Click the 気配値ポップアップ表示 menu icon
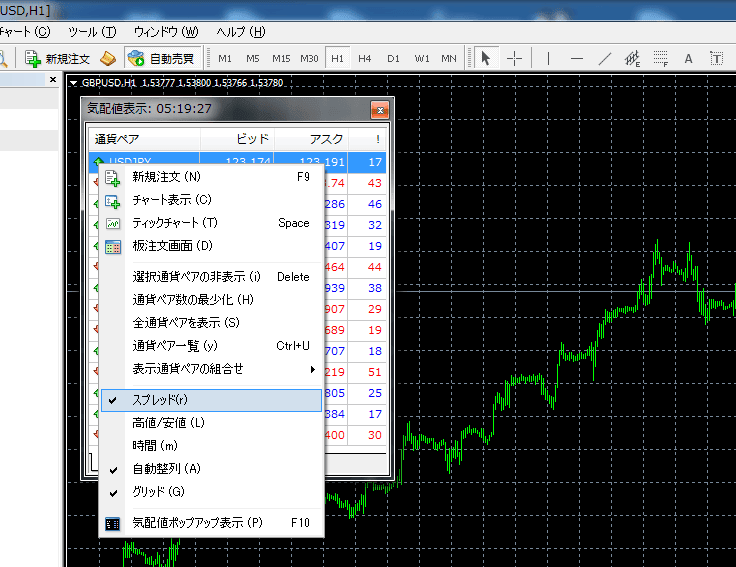 tap(113, 524)
